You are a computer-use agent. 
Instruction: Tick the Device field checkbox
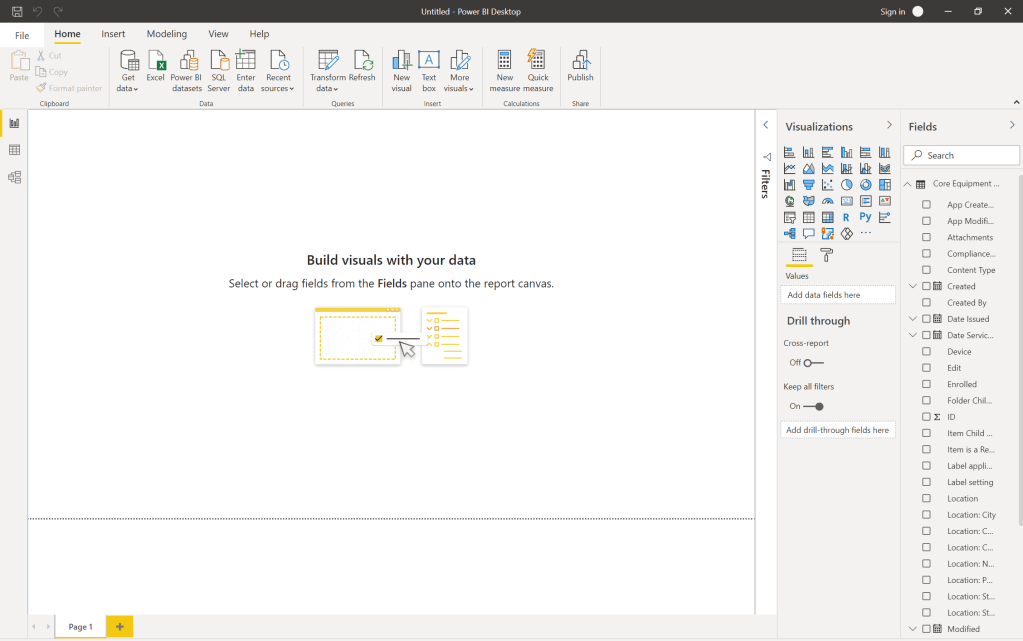pos(926,352)
